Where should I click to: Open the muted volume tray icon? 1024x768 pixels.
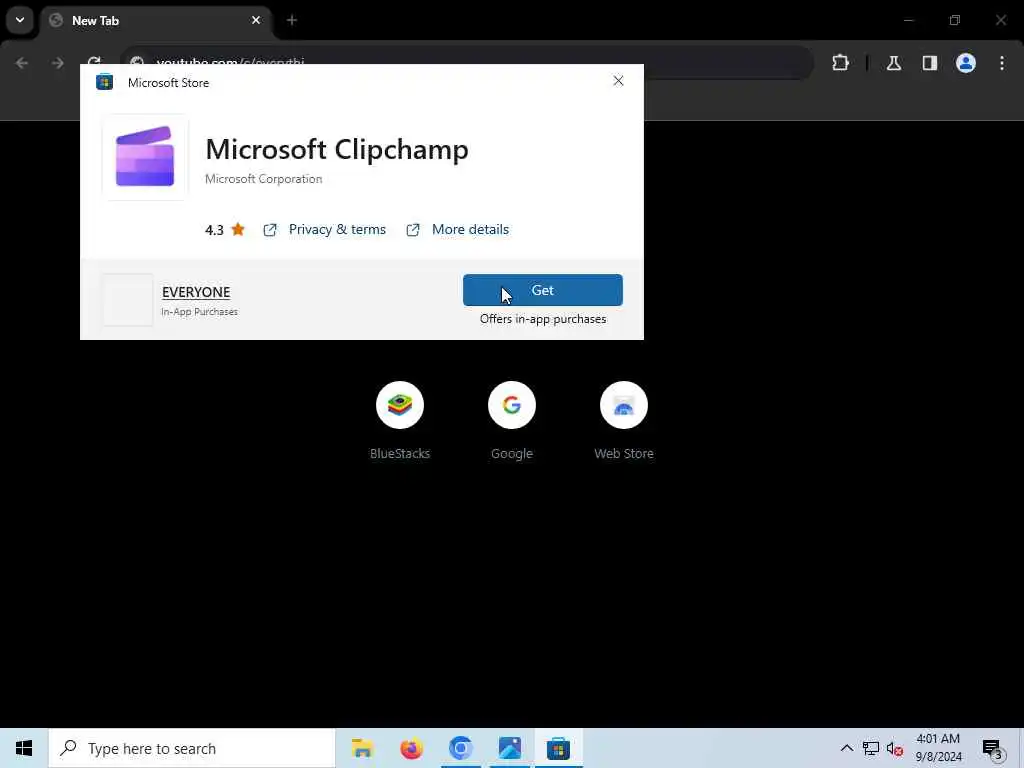(x=895, y=749)
